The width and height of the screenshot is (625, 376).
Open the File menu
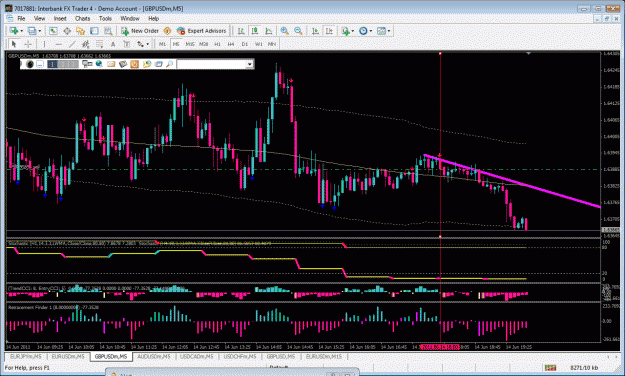[x=21, y=18]
